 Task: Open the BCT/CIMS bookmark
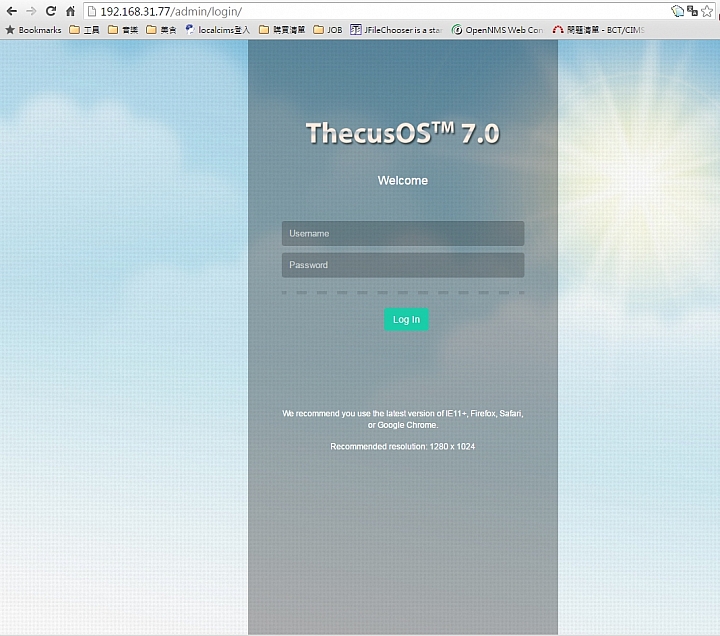pyautogui.click(x=599, y=30)
